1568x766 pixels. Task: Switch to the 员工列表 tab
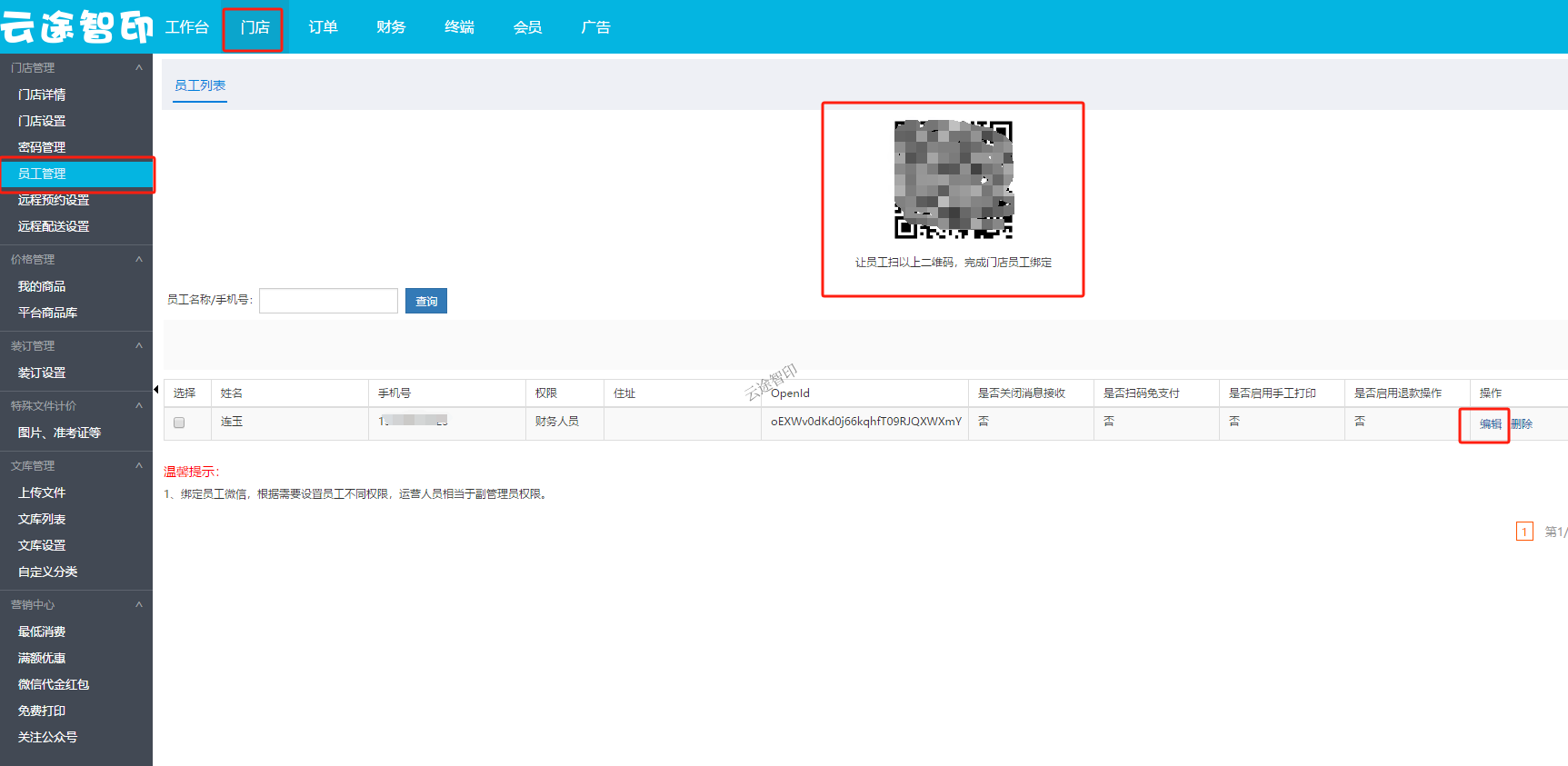200,85
